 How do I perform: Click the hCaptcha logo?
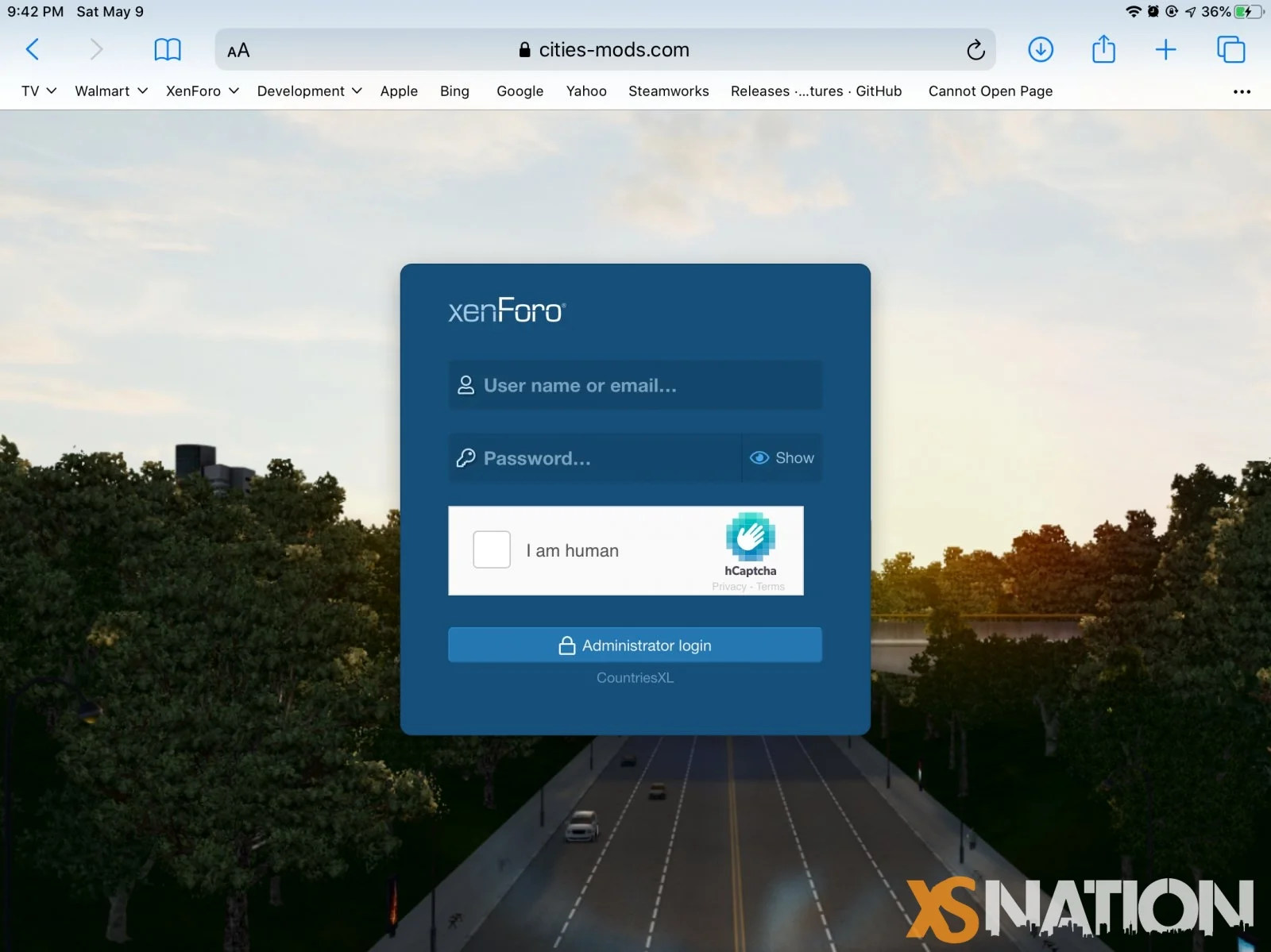coord(750,537)
